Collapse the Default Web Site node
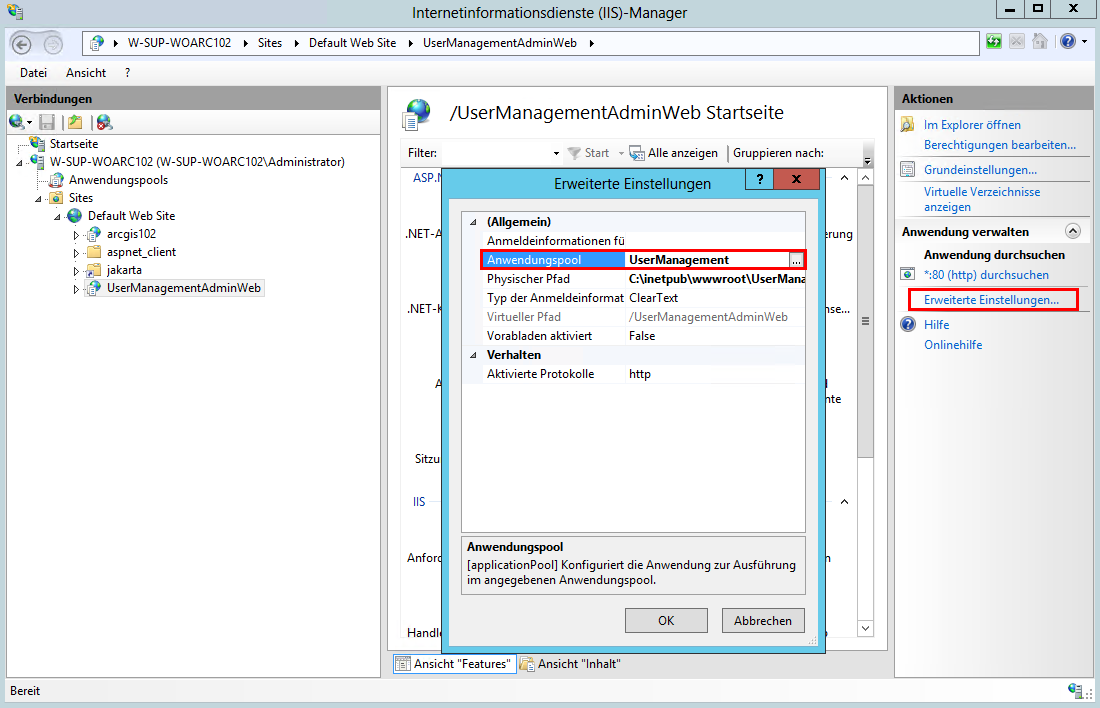The image size is (1100, 708). (x=58, y=215)
